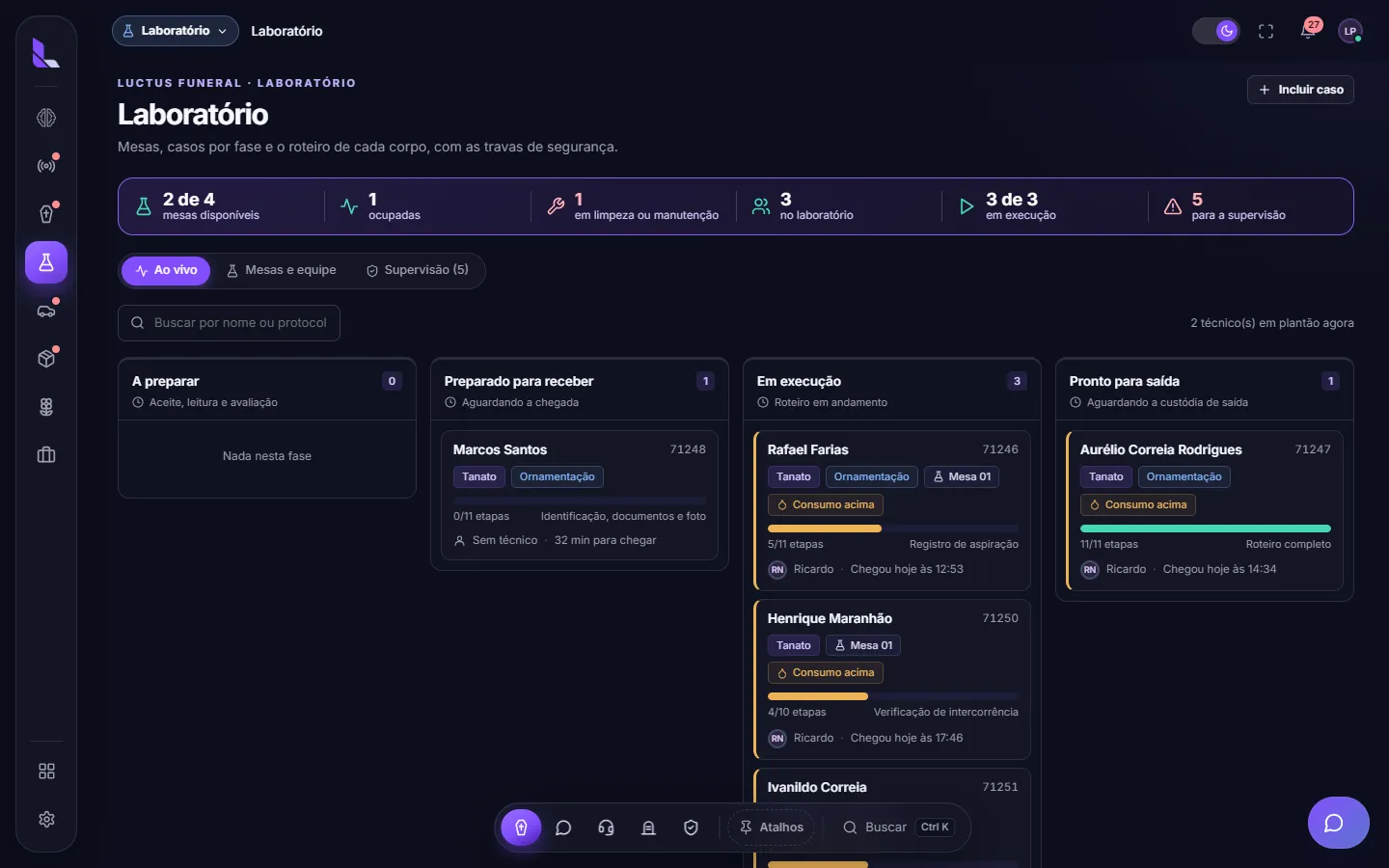The image size is (1389, 868).
Task: Open the notifications bell with 27 badge
Action: [1309, 31]
